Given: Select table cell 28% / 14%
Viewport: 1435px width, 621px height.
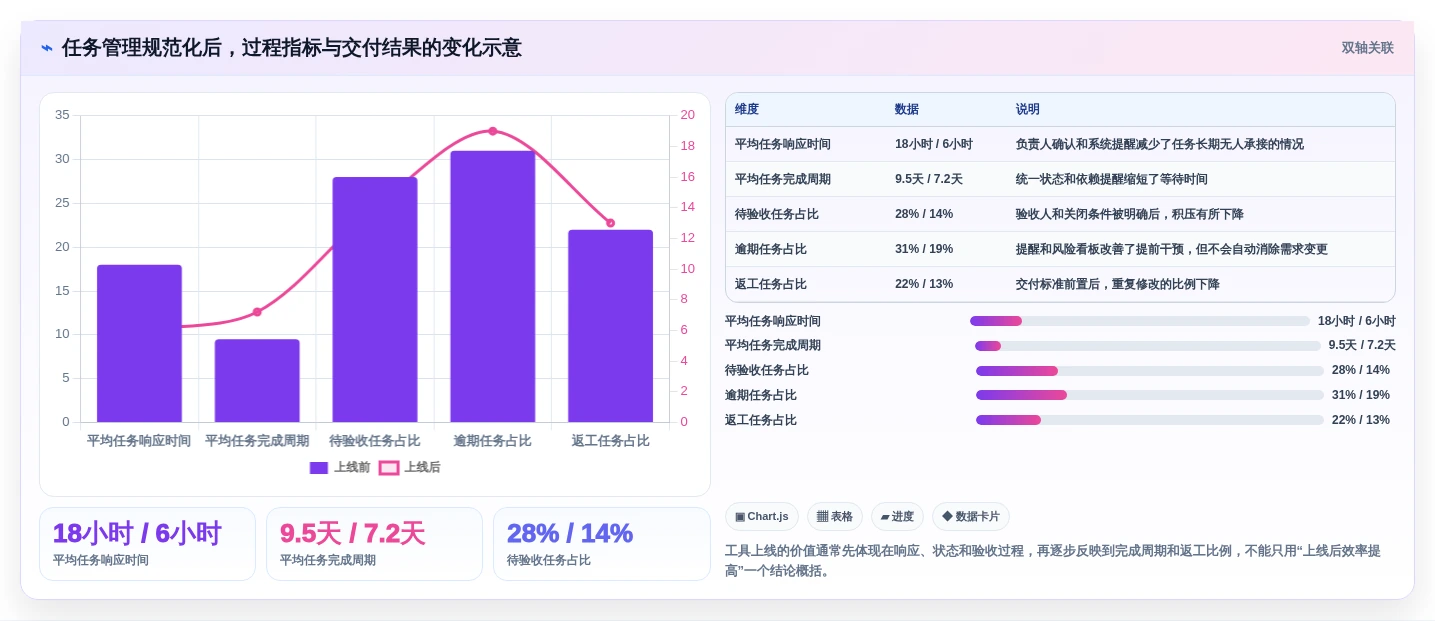Looking at the screenshot, I should (x=924, y=214).
